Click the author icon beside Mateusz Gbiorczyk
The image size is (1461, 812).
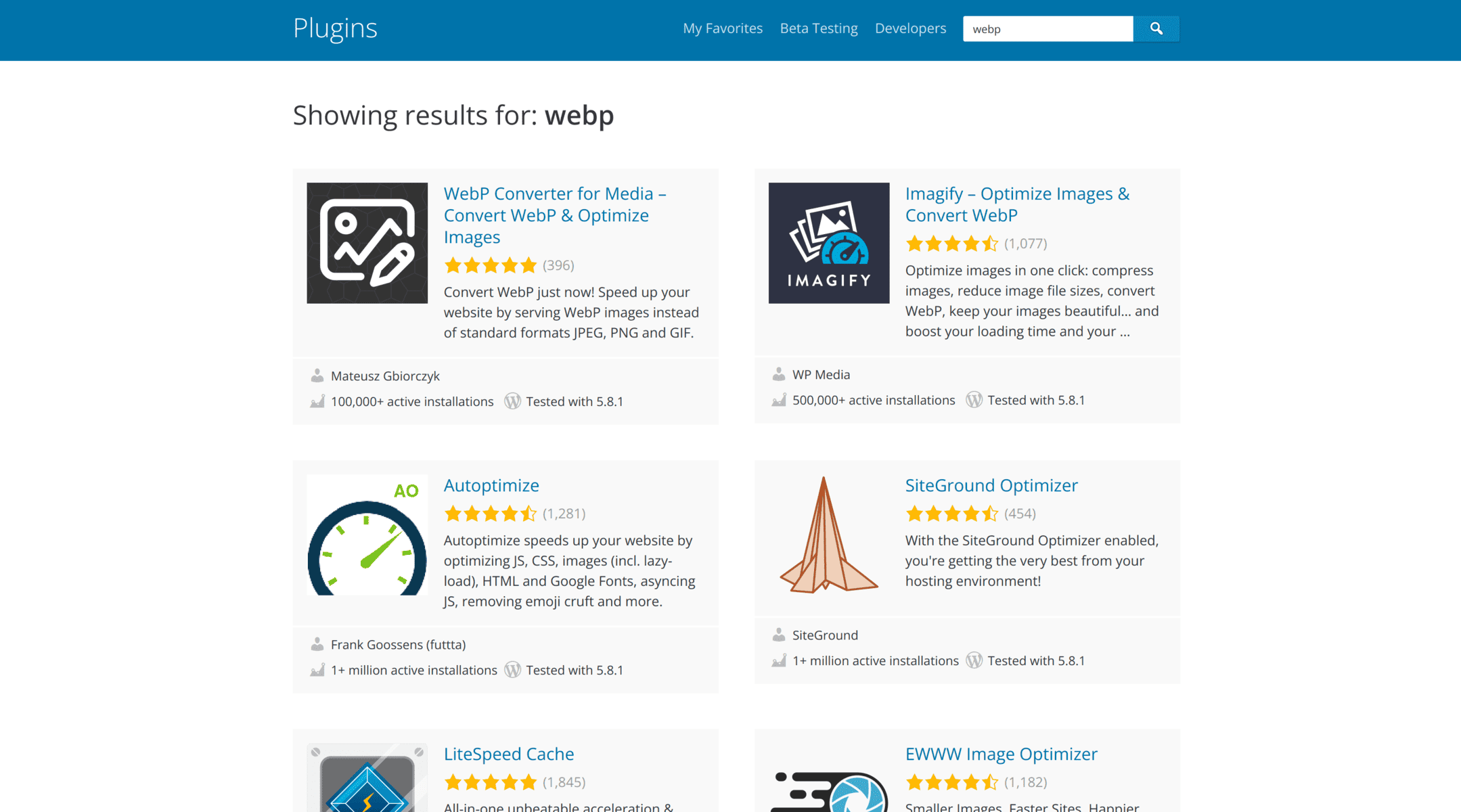(x=317, y=376)
